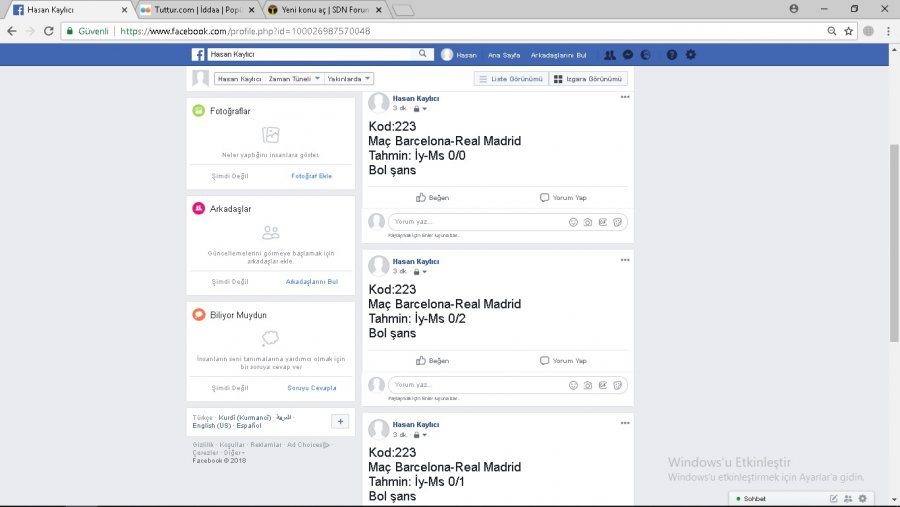Attach a photo to the İy-Ms 0/2 post comment
The width and height of the screenshot is (900, 507).
tap(588, 385)
